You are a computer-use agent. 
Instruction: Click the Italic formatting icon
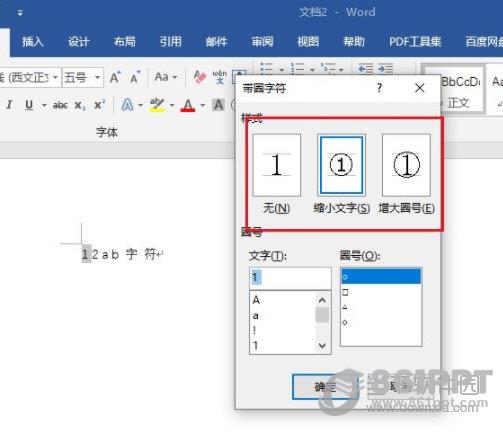coord(9,105)
